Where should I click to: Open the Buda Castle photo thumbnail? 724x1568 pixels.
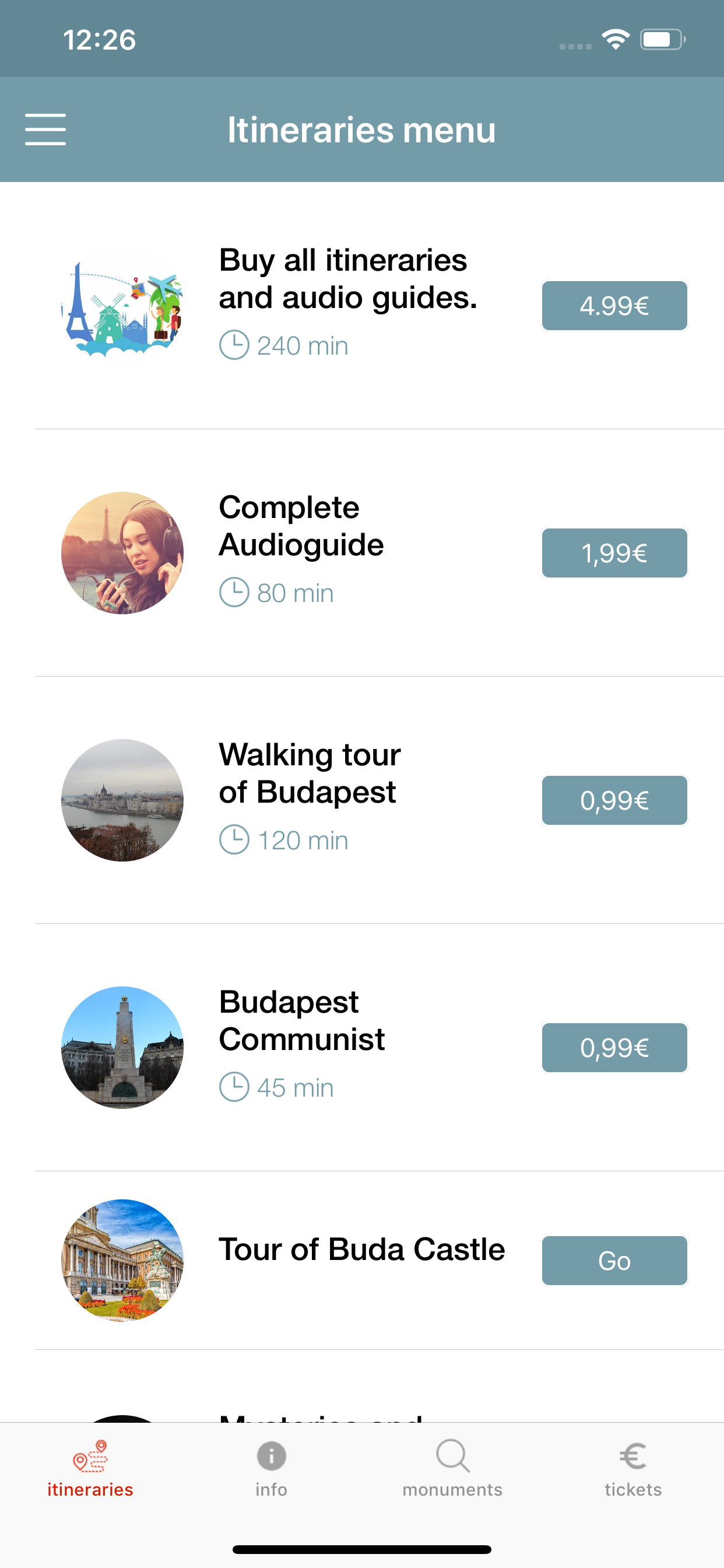coord(122,1260)
